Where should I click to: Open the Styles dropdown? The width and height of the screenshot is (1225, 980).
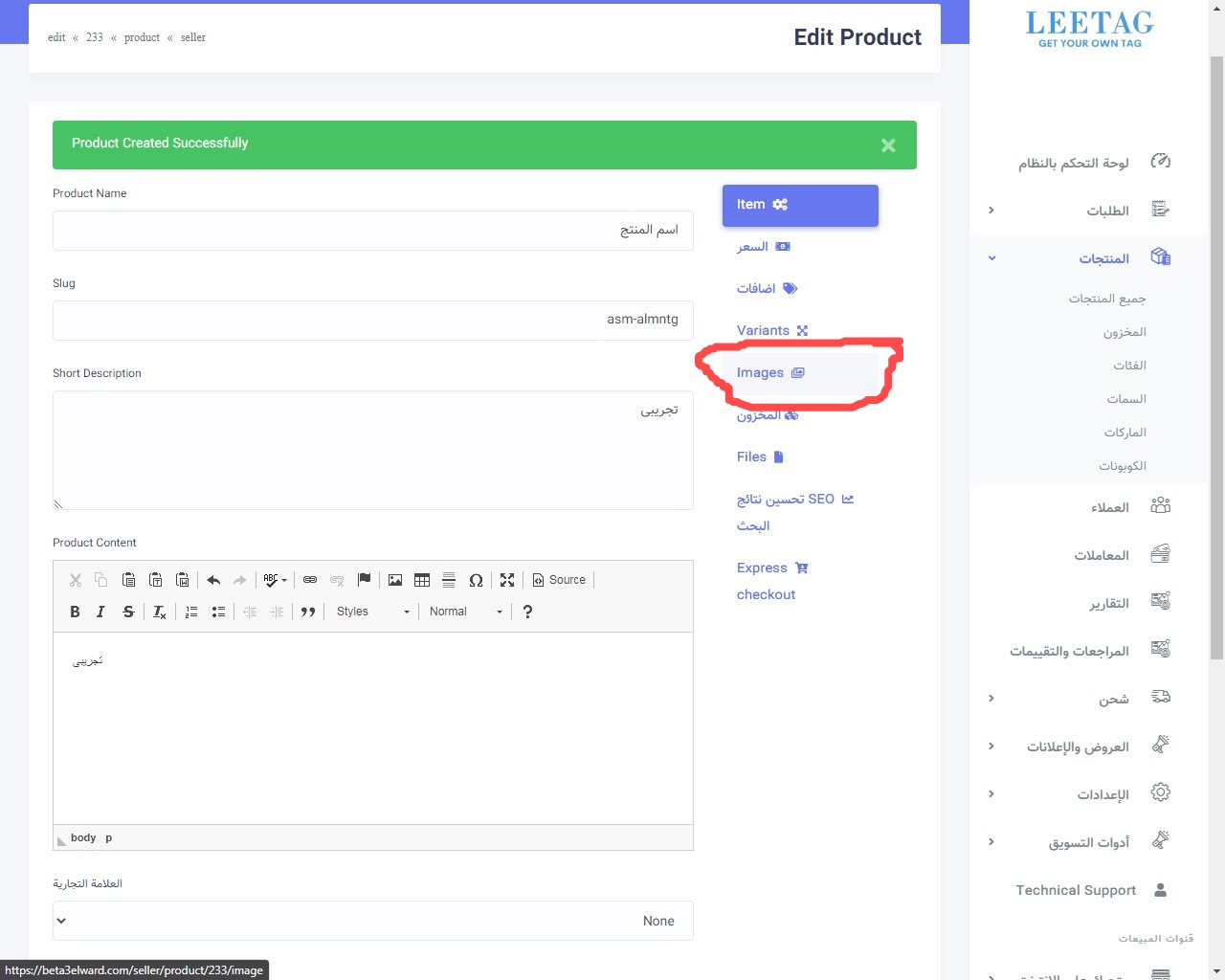click(372, 612)
